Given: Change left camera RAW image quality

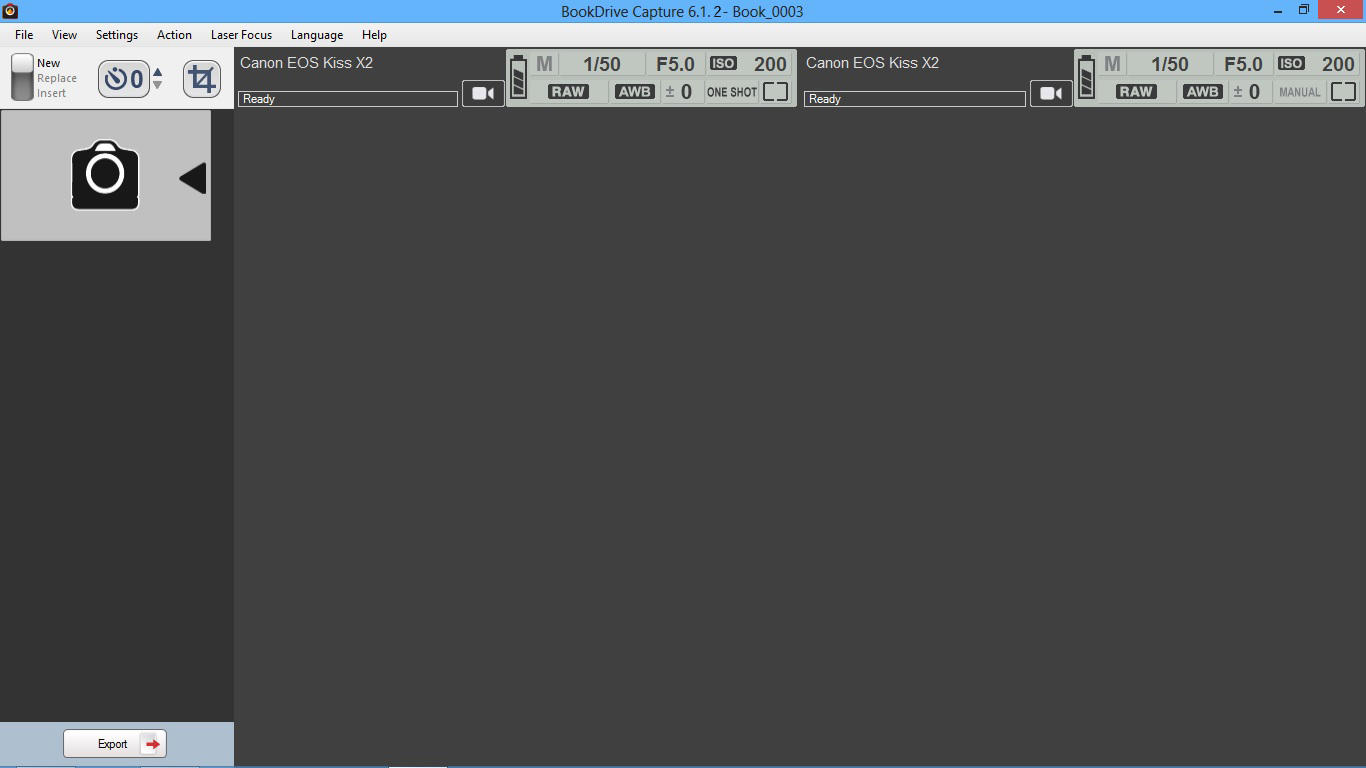Looking at the screenshot, I should tap(568, 91).
